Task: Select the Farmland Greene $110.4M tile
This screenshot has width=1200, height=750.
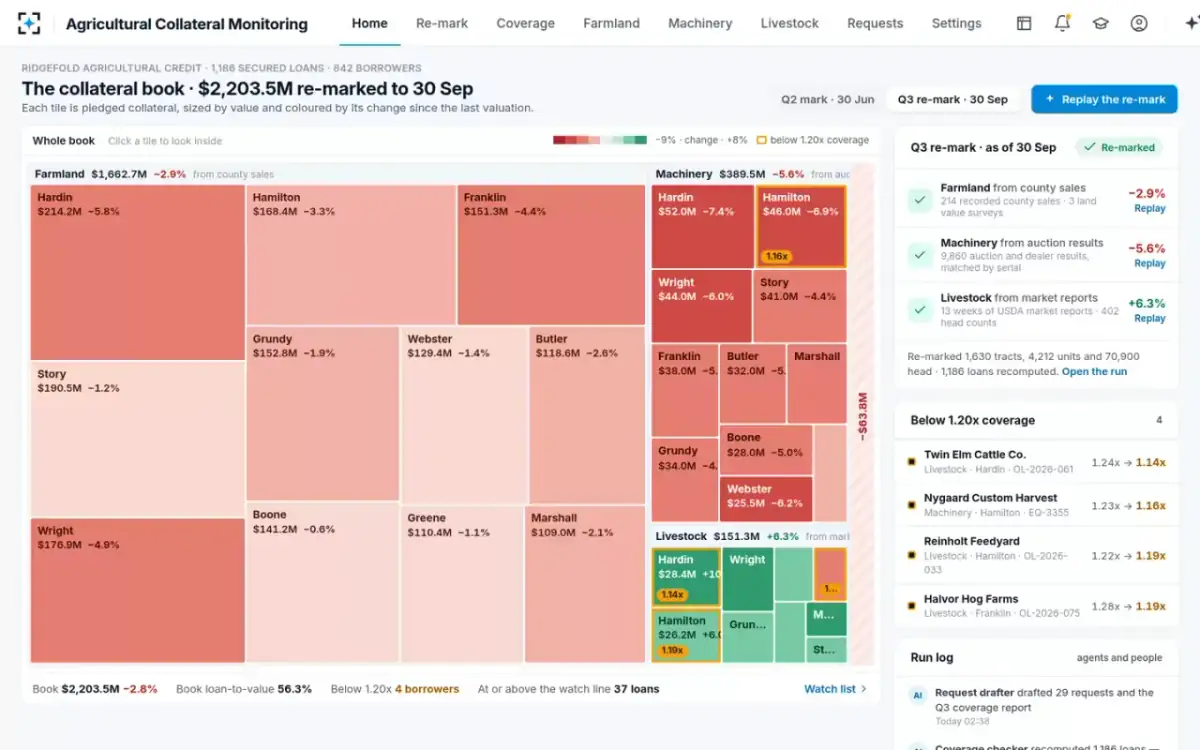Action: pos(462,584)
